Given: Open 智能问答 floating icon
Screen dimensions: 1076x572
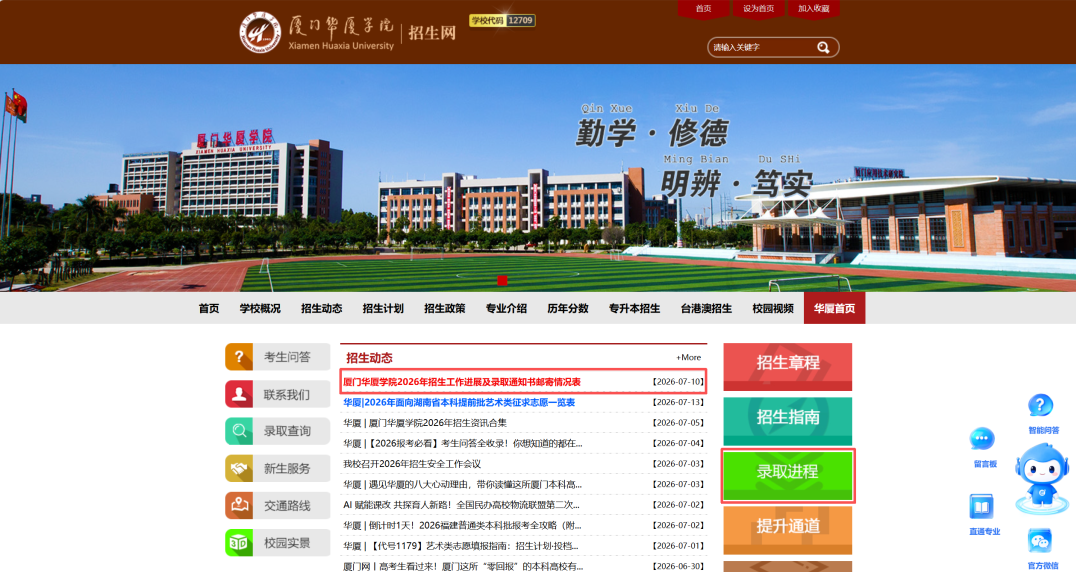Looking at the screenshot, I should coord(1041,405).
